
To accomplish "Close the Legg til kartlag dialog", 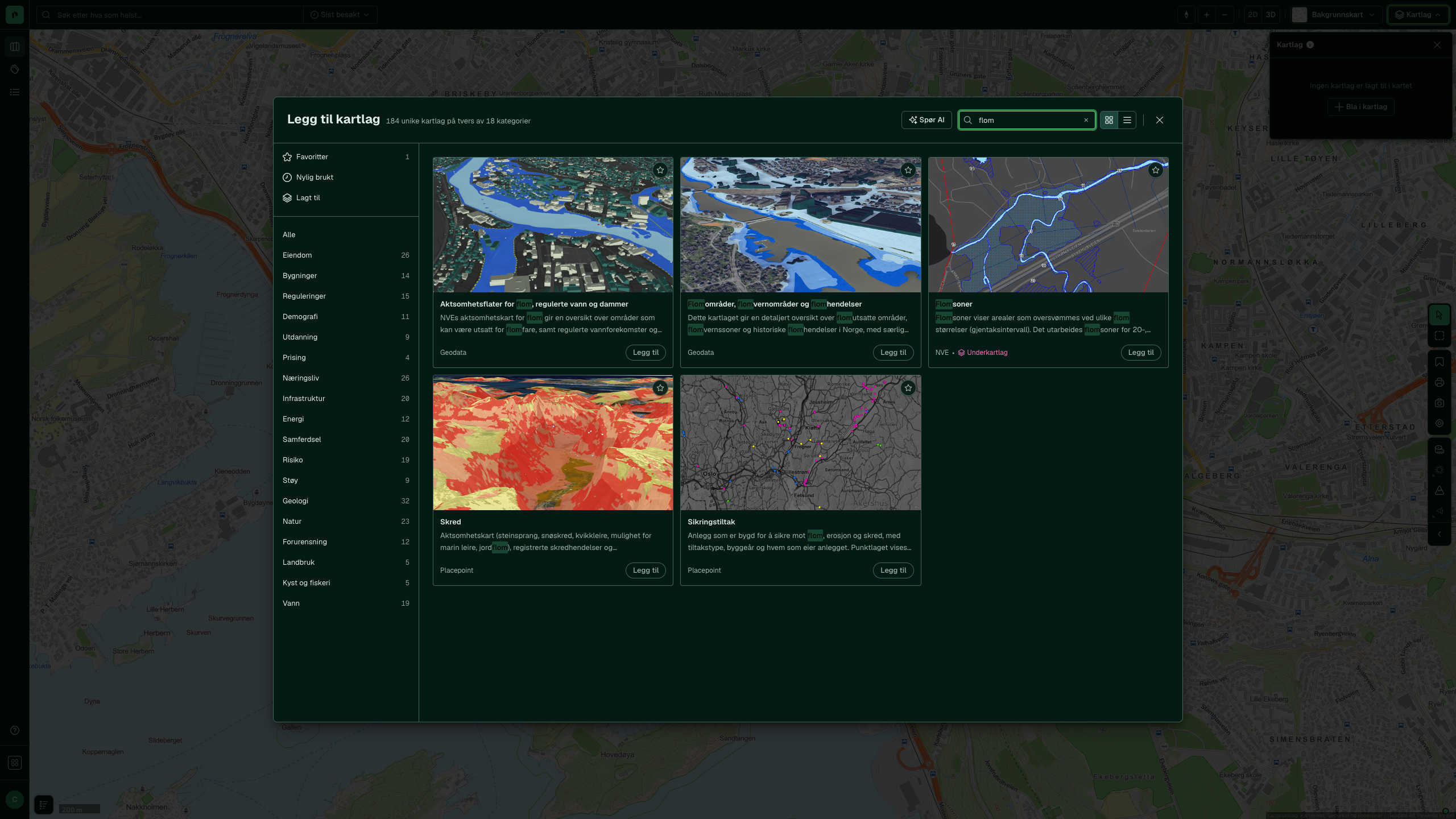I will (x=1159, y=120).
